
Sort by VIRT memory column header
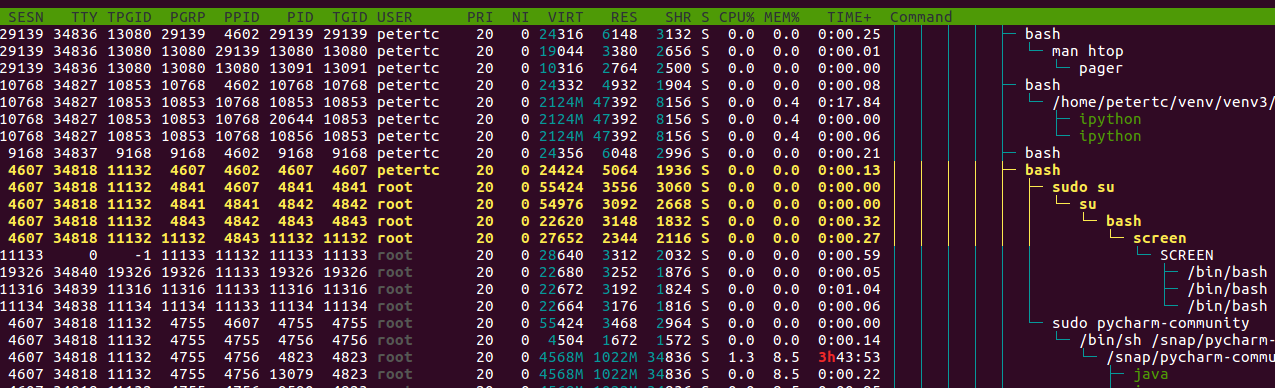pos(566,17)
